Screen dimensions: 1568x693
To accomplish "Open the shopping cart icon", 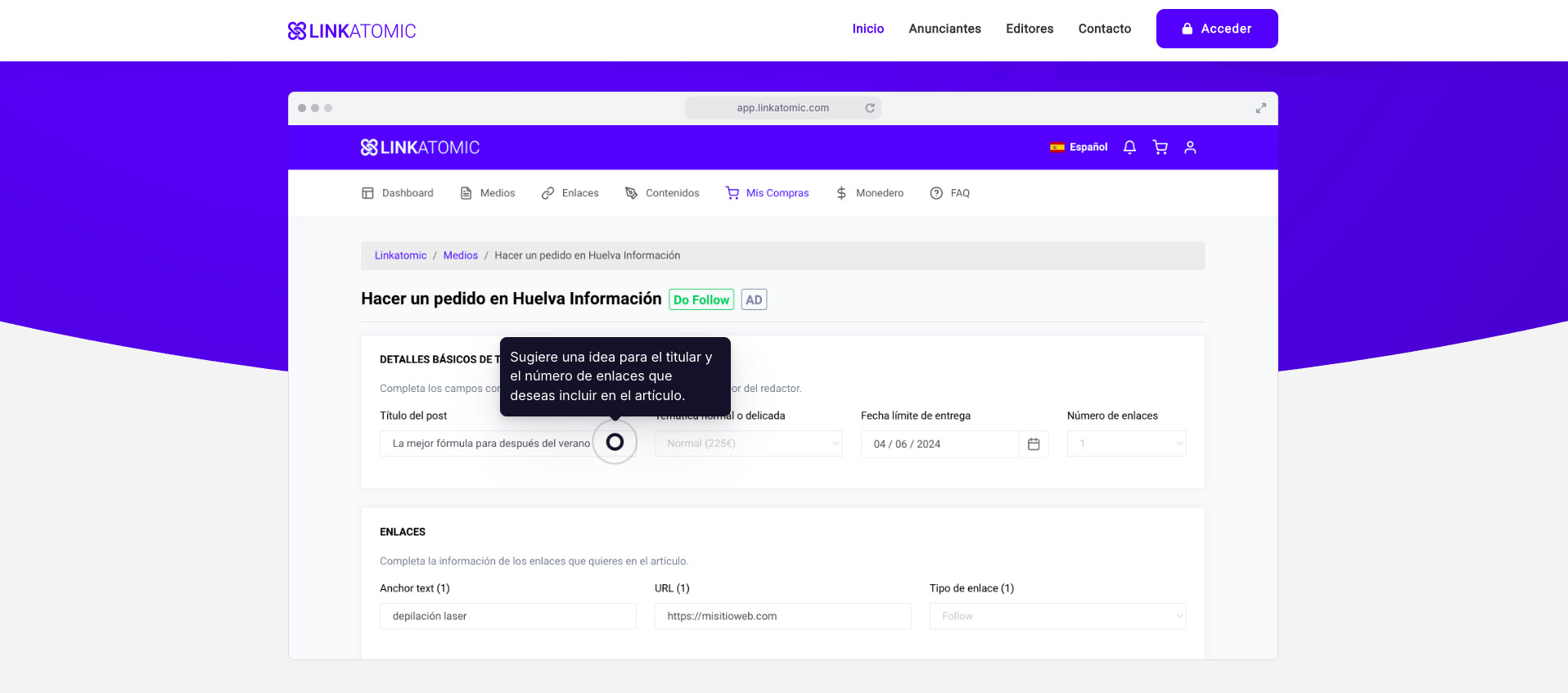I will pyautogui.click(x=1160, y=147).
